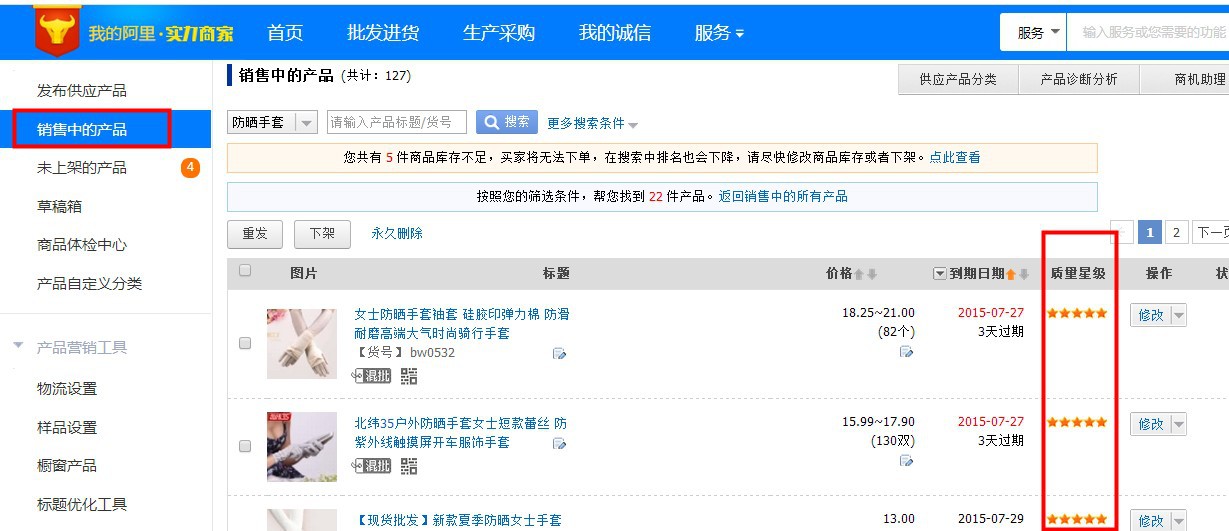
Task: Click the 重发 button
Action: coord(255,234)
